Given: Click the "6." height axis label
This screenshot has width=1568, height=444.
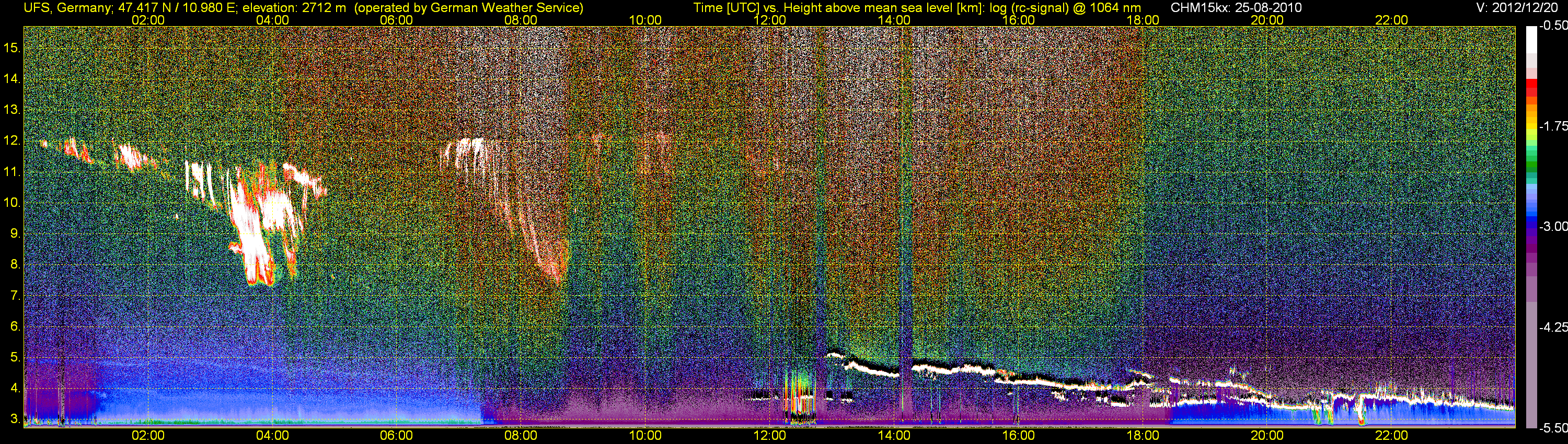Looking at the screenshot, I should 16,326.
